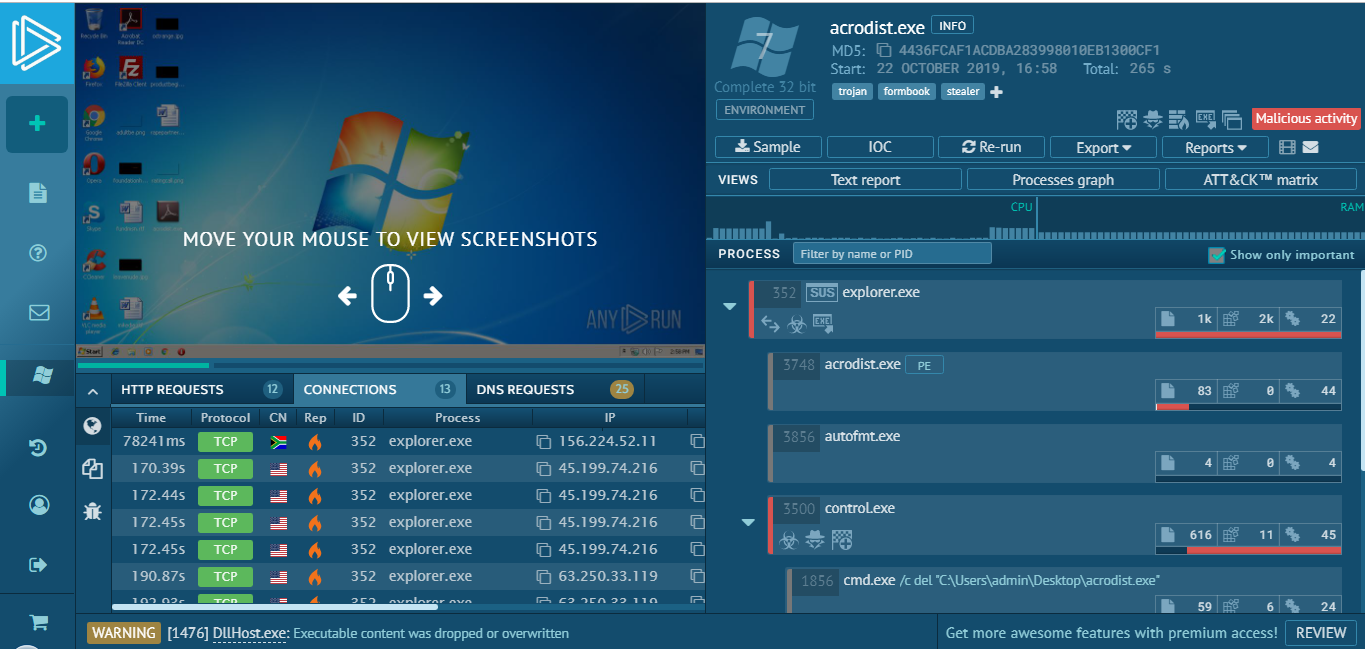Image resolution: width=1365 pixels, height=649 pixels.
Task: Copy IP 156.224.52.11 with copy icon
Action: [544, 441]
